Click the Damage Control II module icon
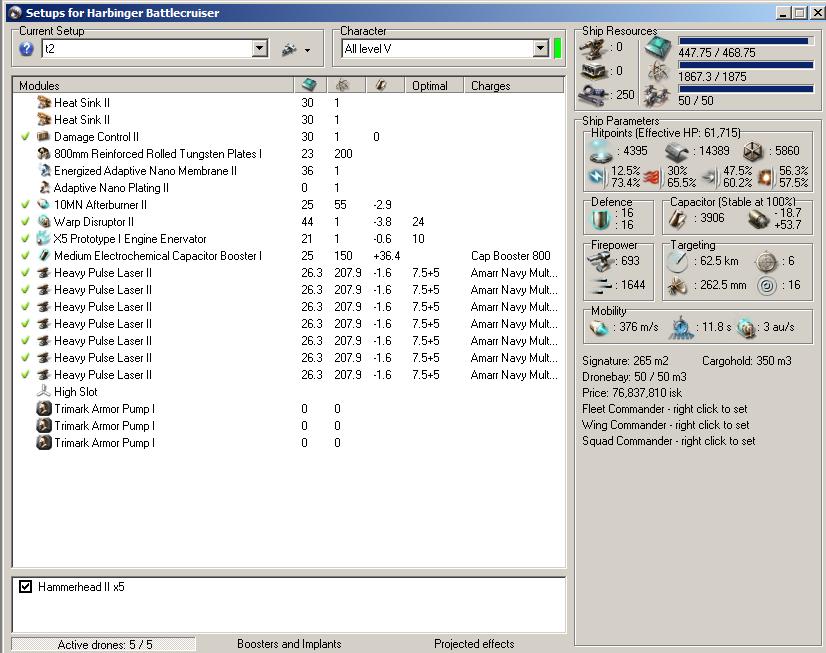Viewport: 826px width, 653px height. click(x=44, y=137)
